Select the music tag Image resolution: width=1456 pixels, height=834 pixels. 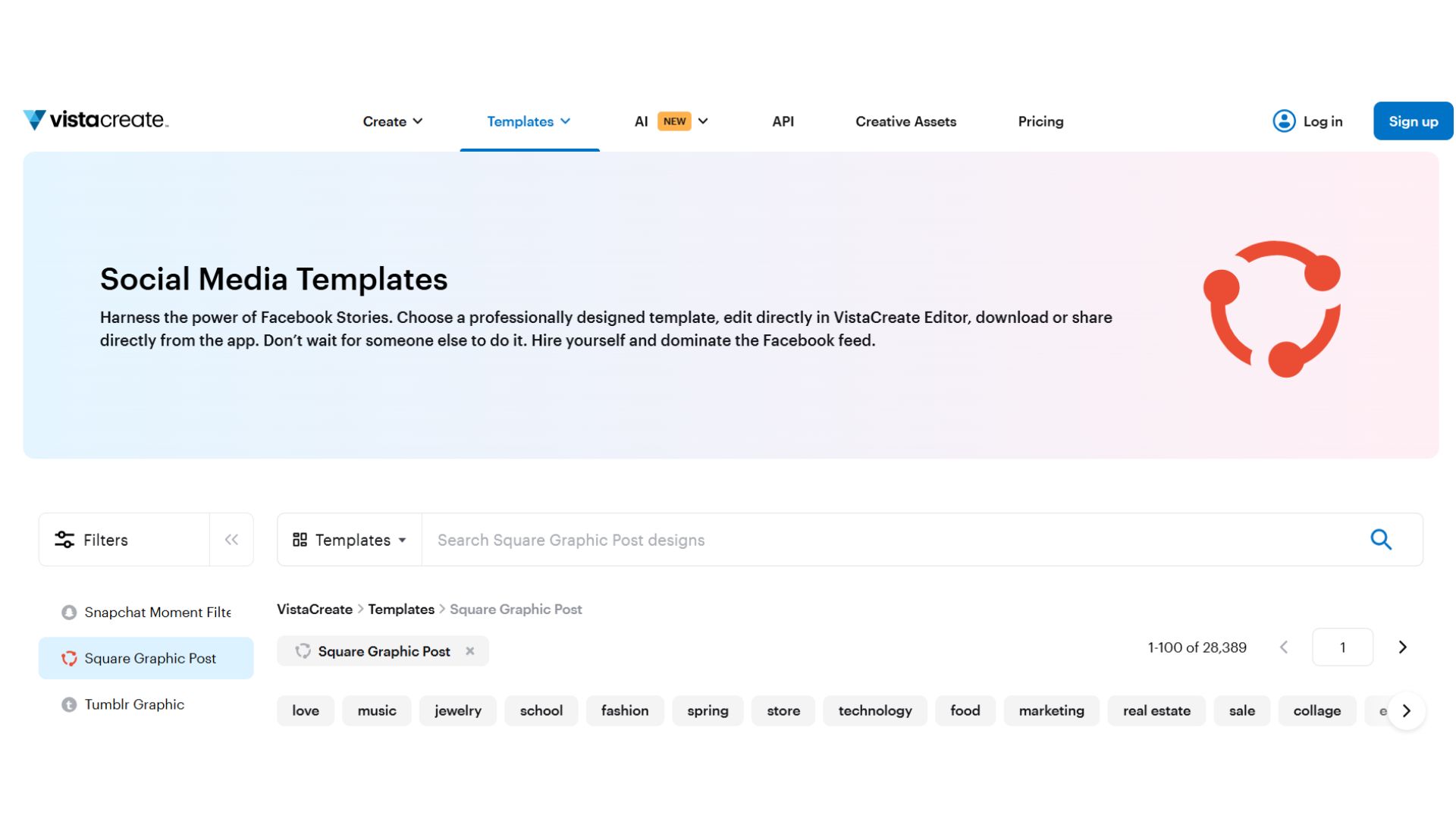tap(377, 711)
